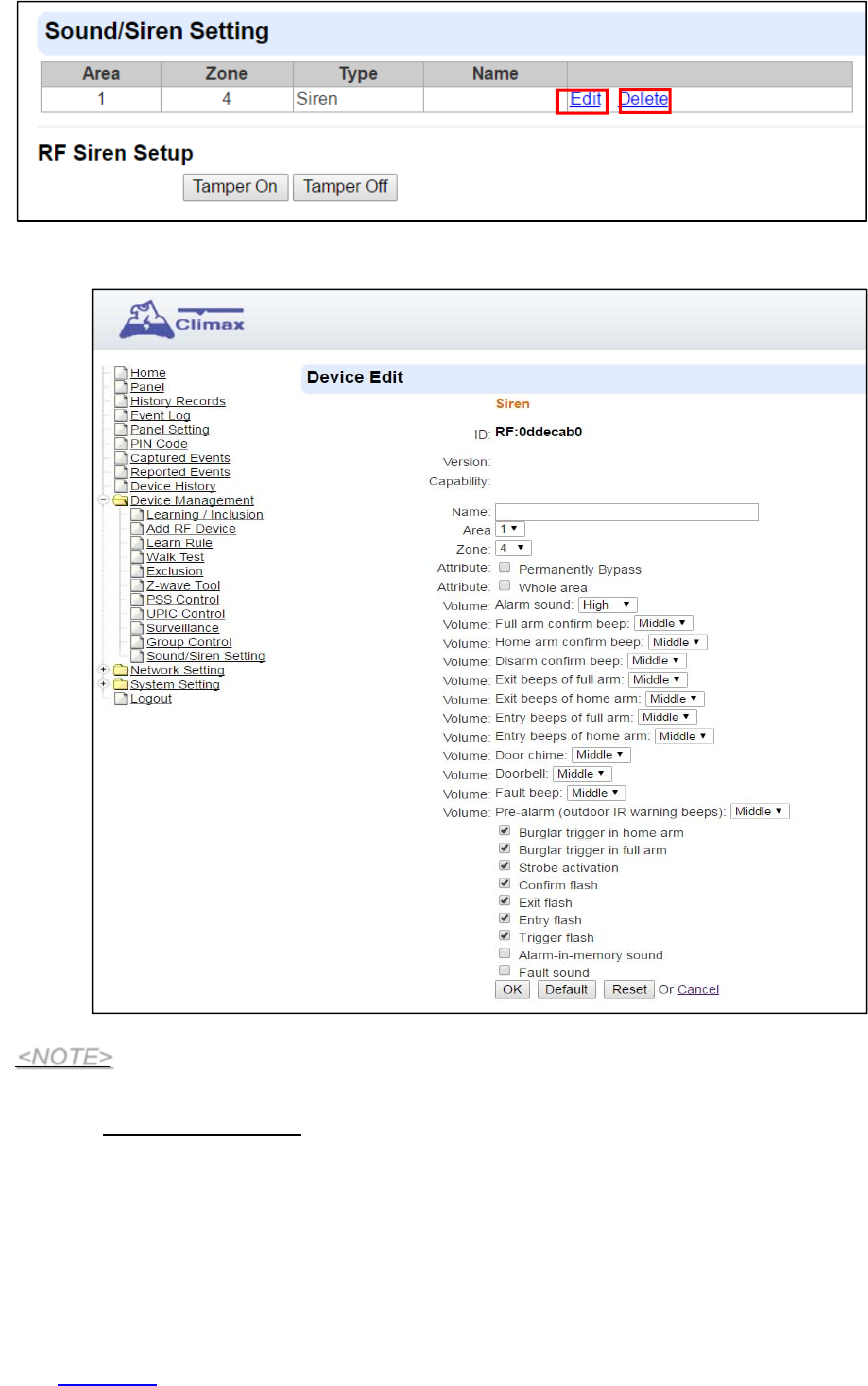
Task: Enable the Permanently Bypass checkbox
Action: [x=505, y=567]
